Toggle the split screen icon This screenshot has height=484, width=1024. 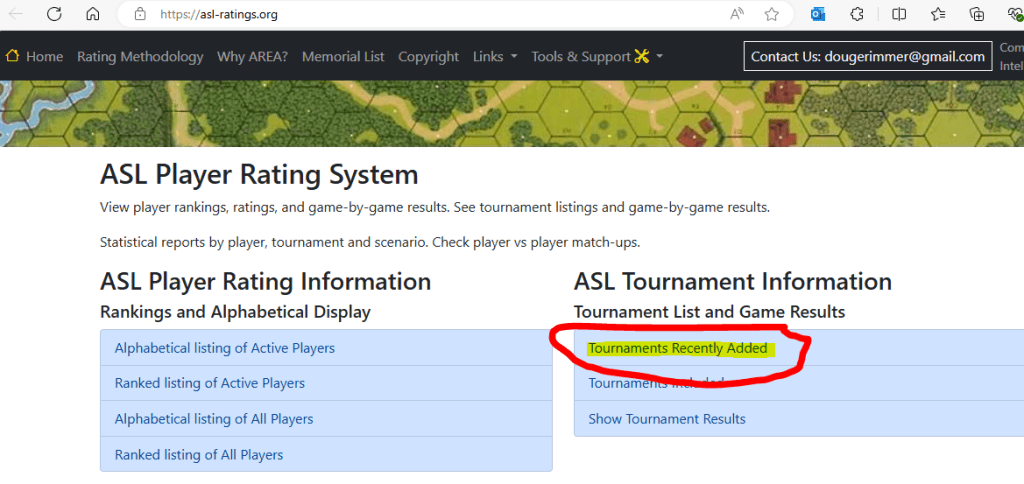pos(899,14)
